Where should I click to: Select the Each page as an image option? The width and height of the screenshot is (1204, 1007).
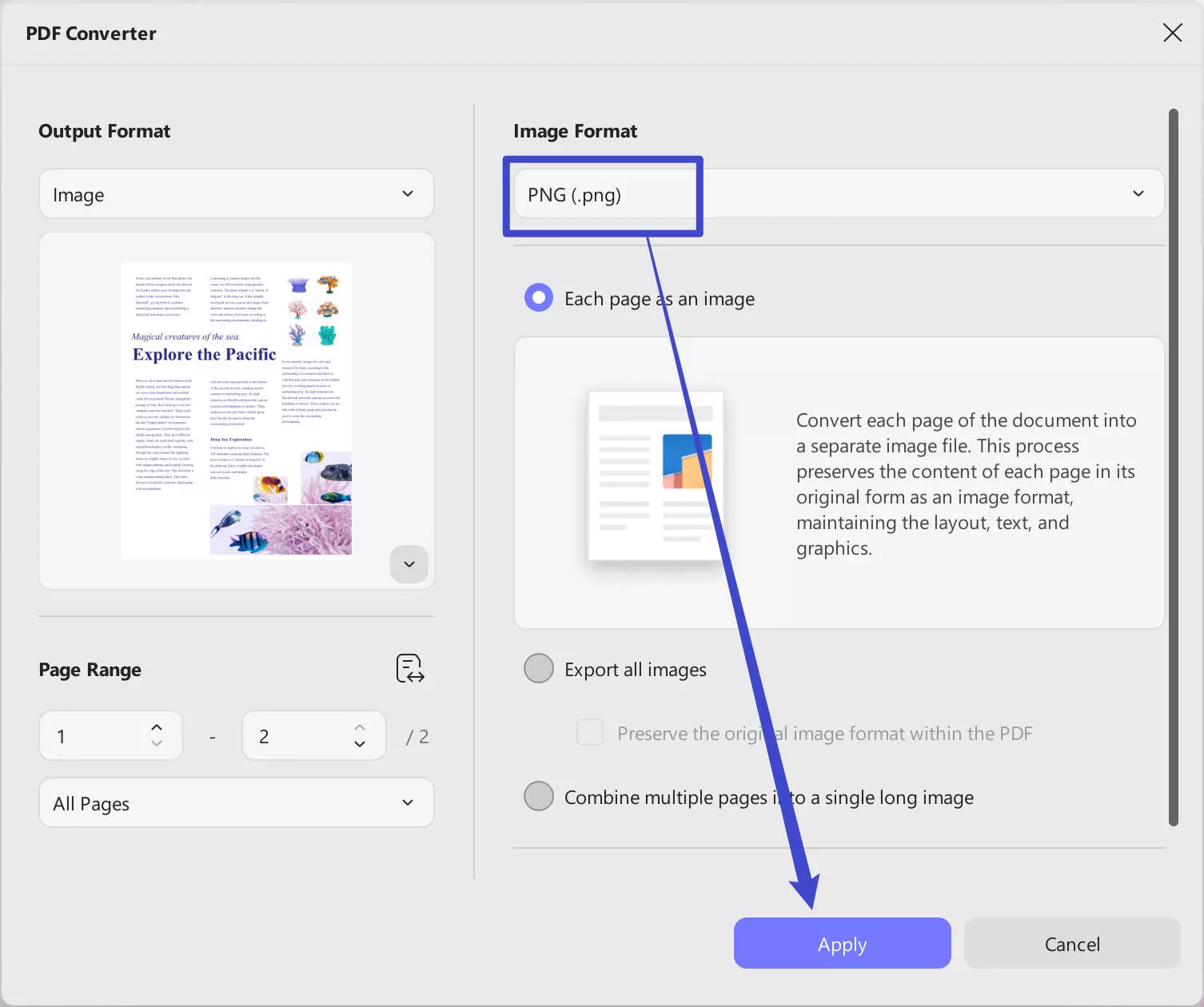click(538, 297)
